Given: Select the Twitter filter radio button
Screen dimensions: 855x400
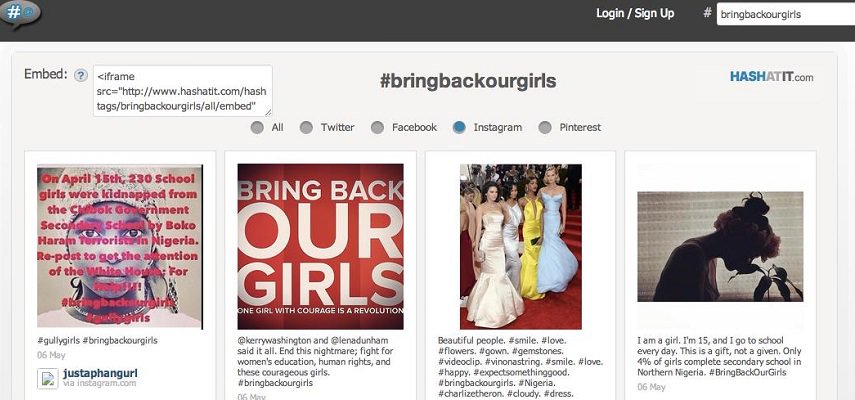Looking at the screenshot, I should (306, 128).
